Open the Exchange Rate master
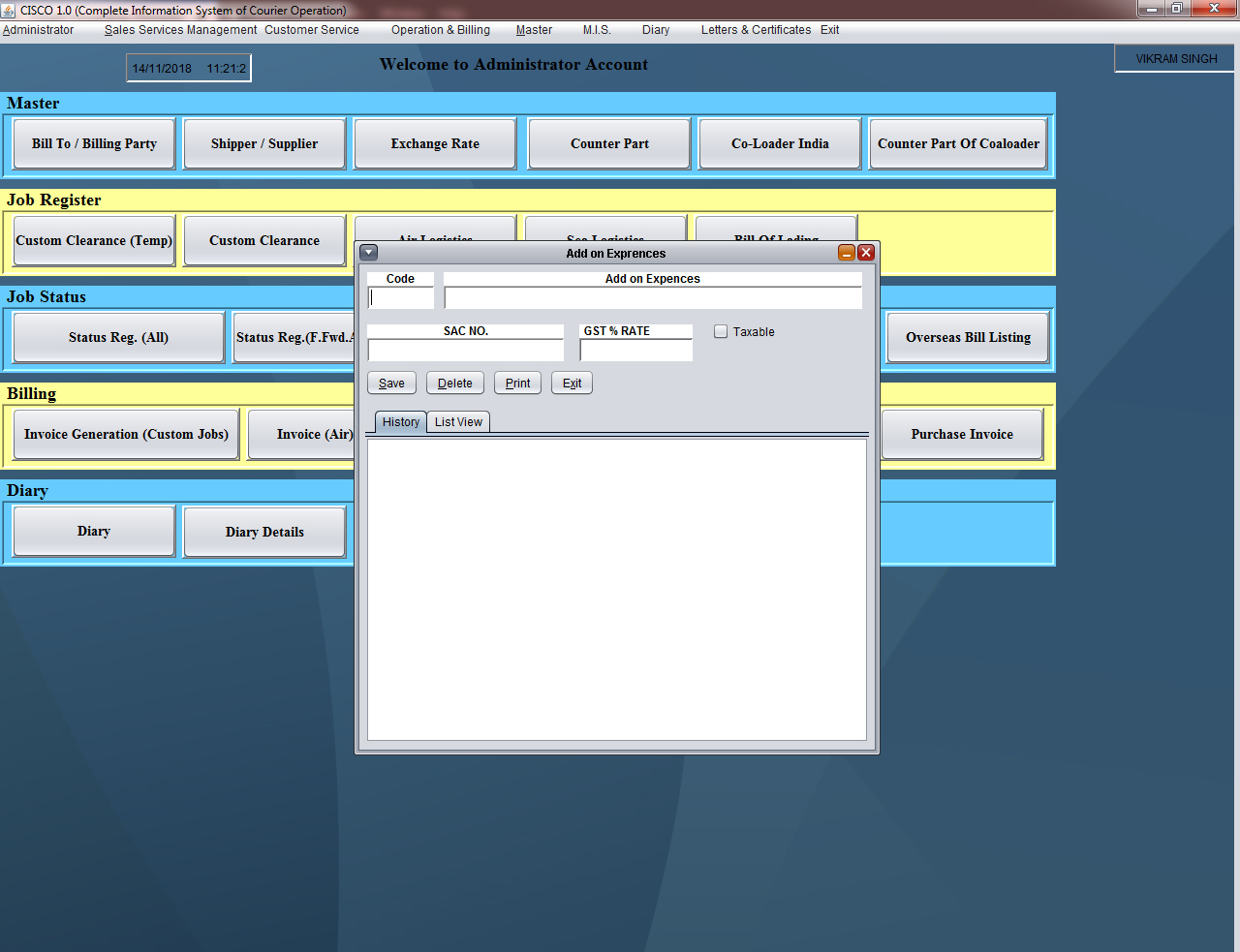Screen dimensions: 1240x952 coord(435,143)
